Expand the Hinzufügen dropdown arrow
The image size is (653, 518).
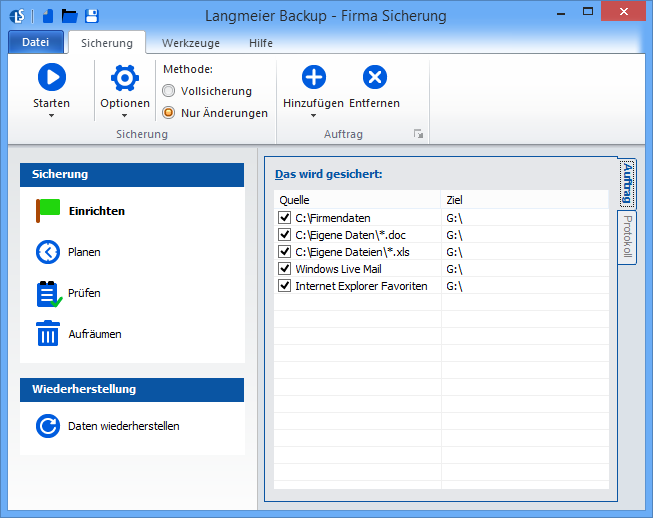tap(313, 116)
